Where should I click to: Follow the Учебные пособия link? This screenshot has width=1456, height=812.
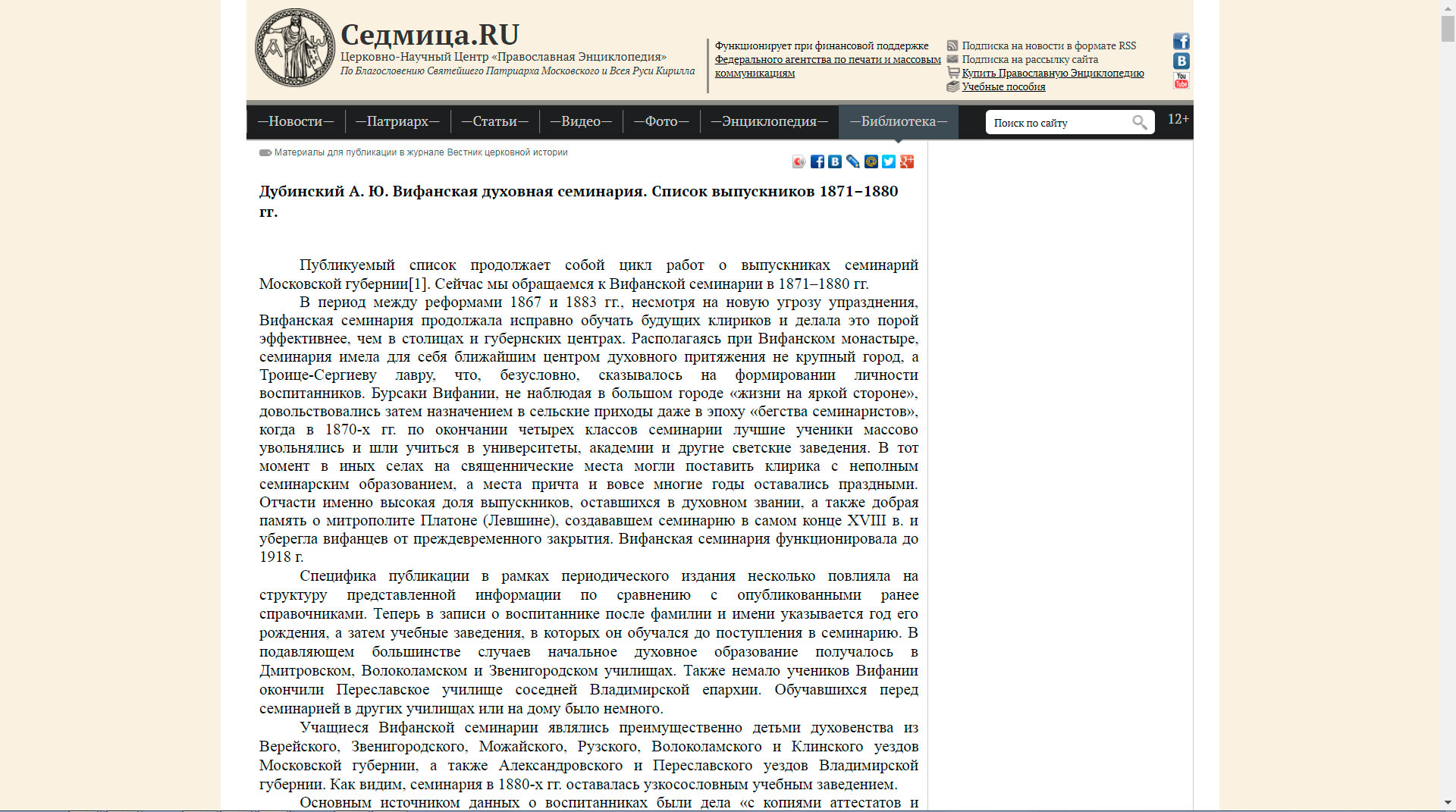1004,86
